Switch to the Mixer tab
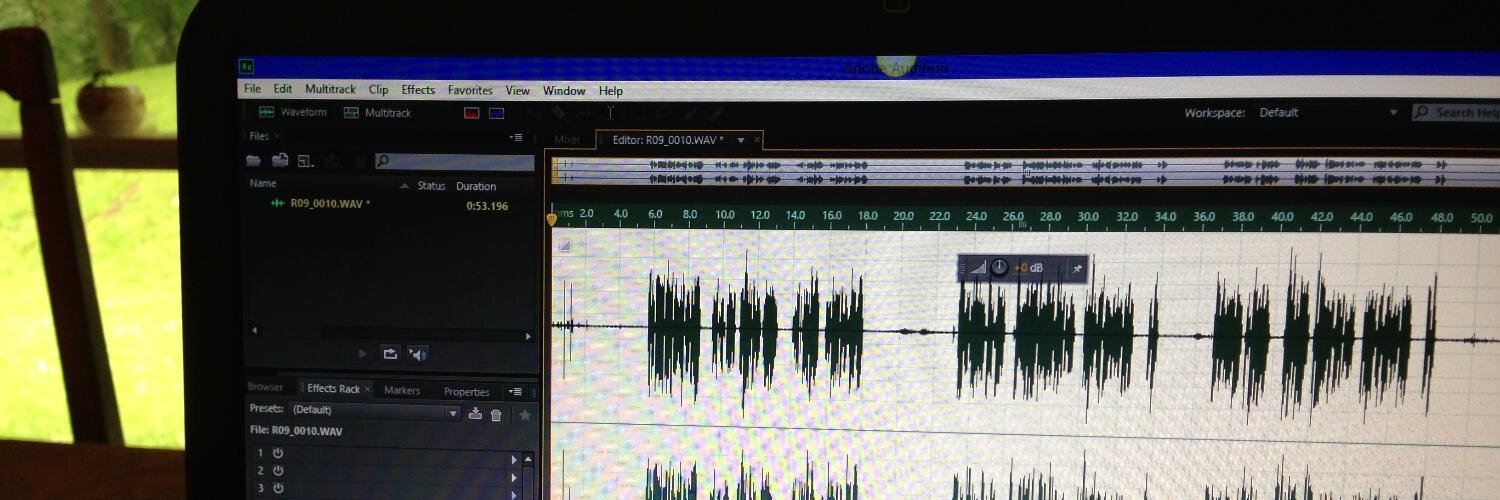 click(x=567, y=139)
